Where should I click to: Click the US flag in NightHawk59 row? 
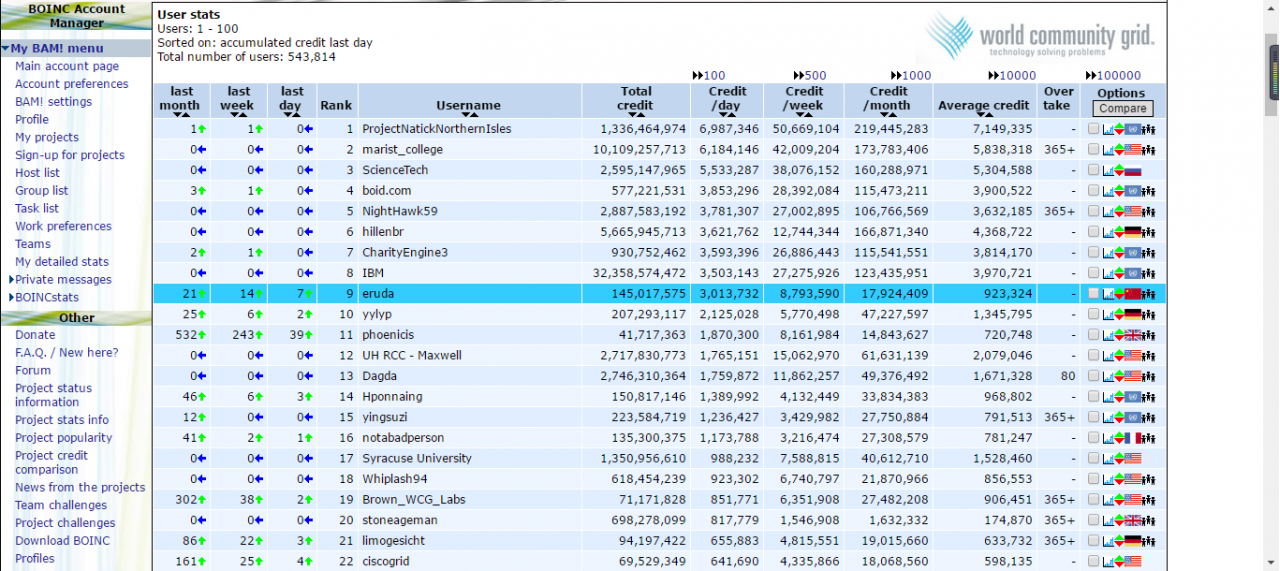(x=1133, y=211)
